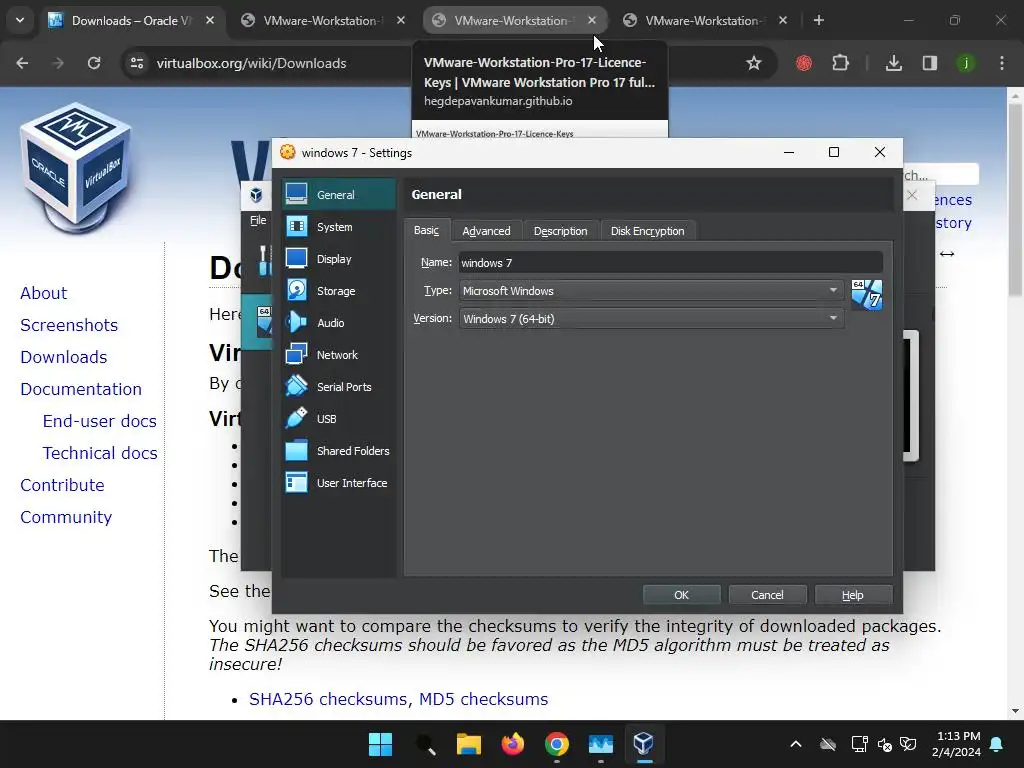Open End-user docs link
The height and width of the screenshot is (768, 1024).
point(99,421)
